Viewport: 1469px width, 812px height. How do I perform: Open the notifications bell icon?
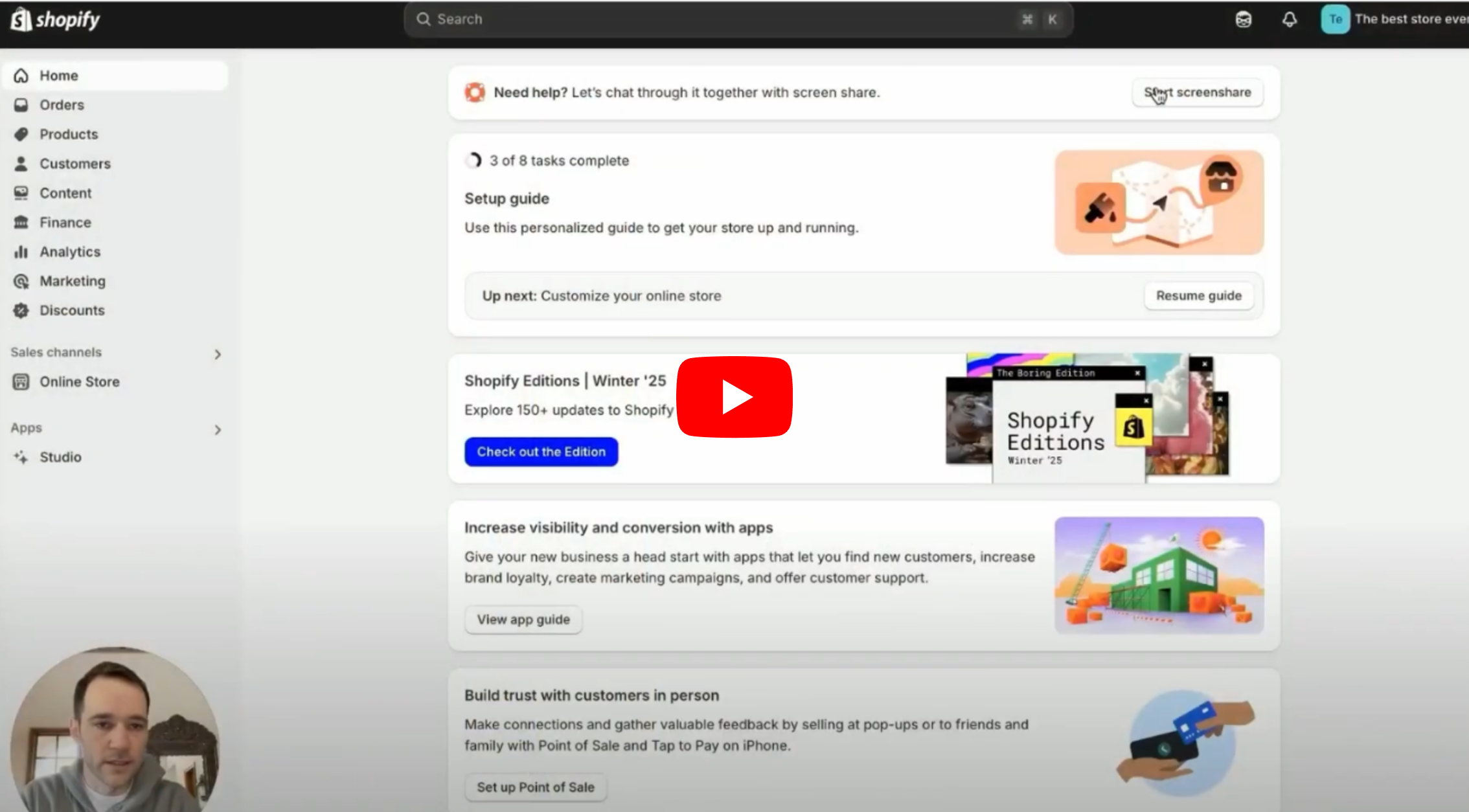point(1289,19)
